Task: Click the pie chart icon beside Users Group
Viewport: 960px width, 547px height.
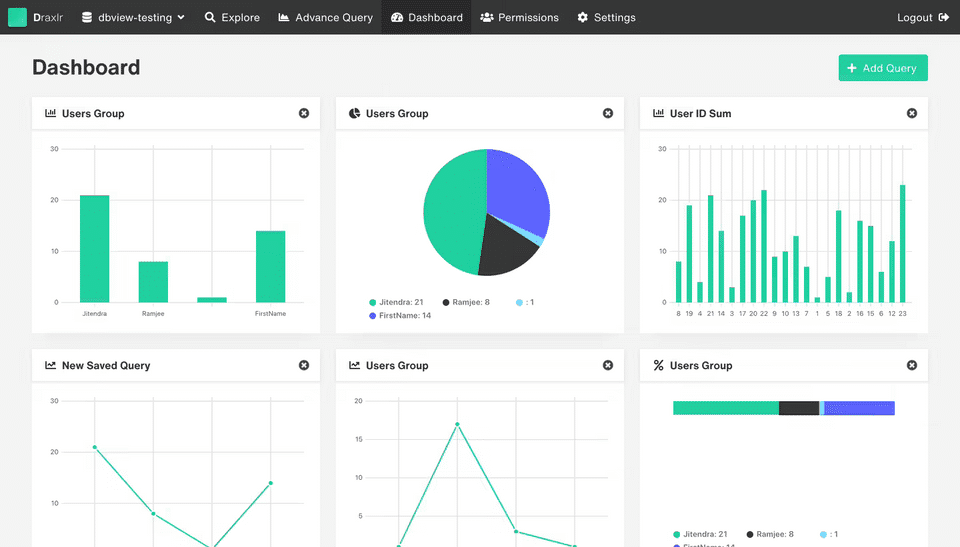Action: point(354,113)
